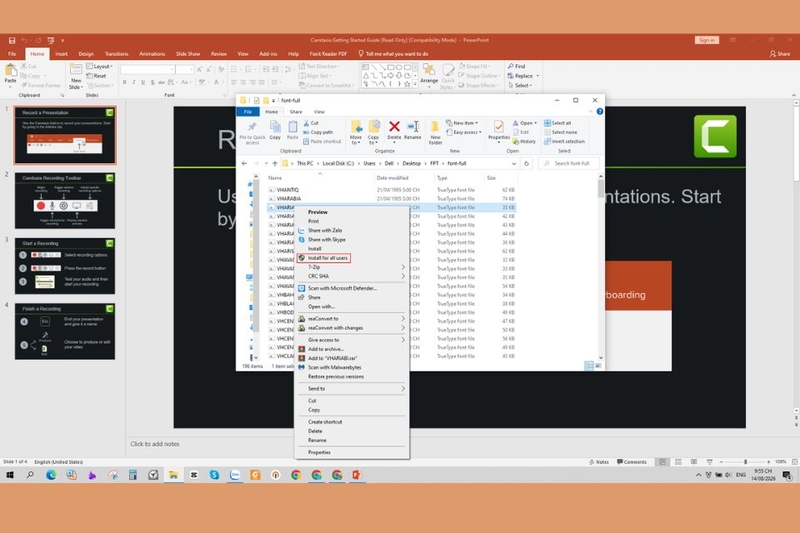Click New folder icon in Explorer ribbon
The image size is (800, 533).
[435, 126]
